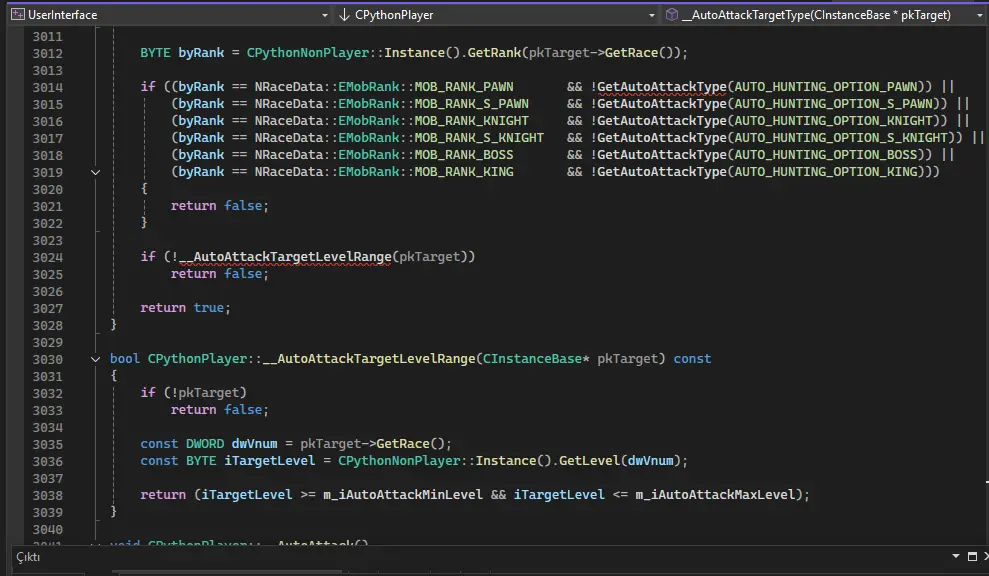Click 'return false;' on line 3021
The height and width of the screenshot is (576, 989).
(x=219, y=206)
